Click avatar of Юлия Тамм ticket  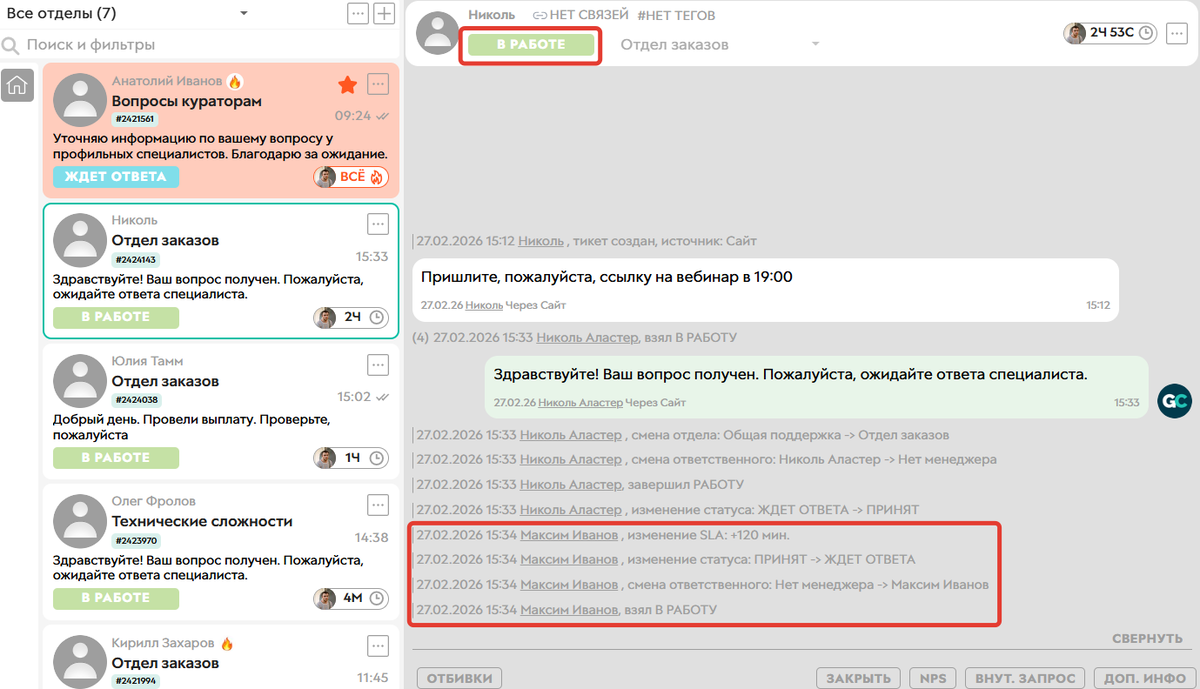click(x=79, y=381)
